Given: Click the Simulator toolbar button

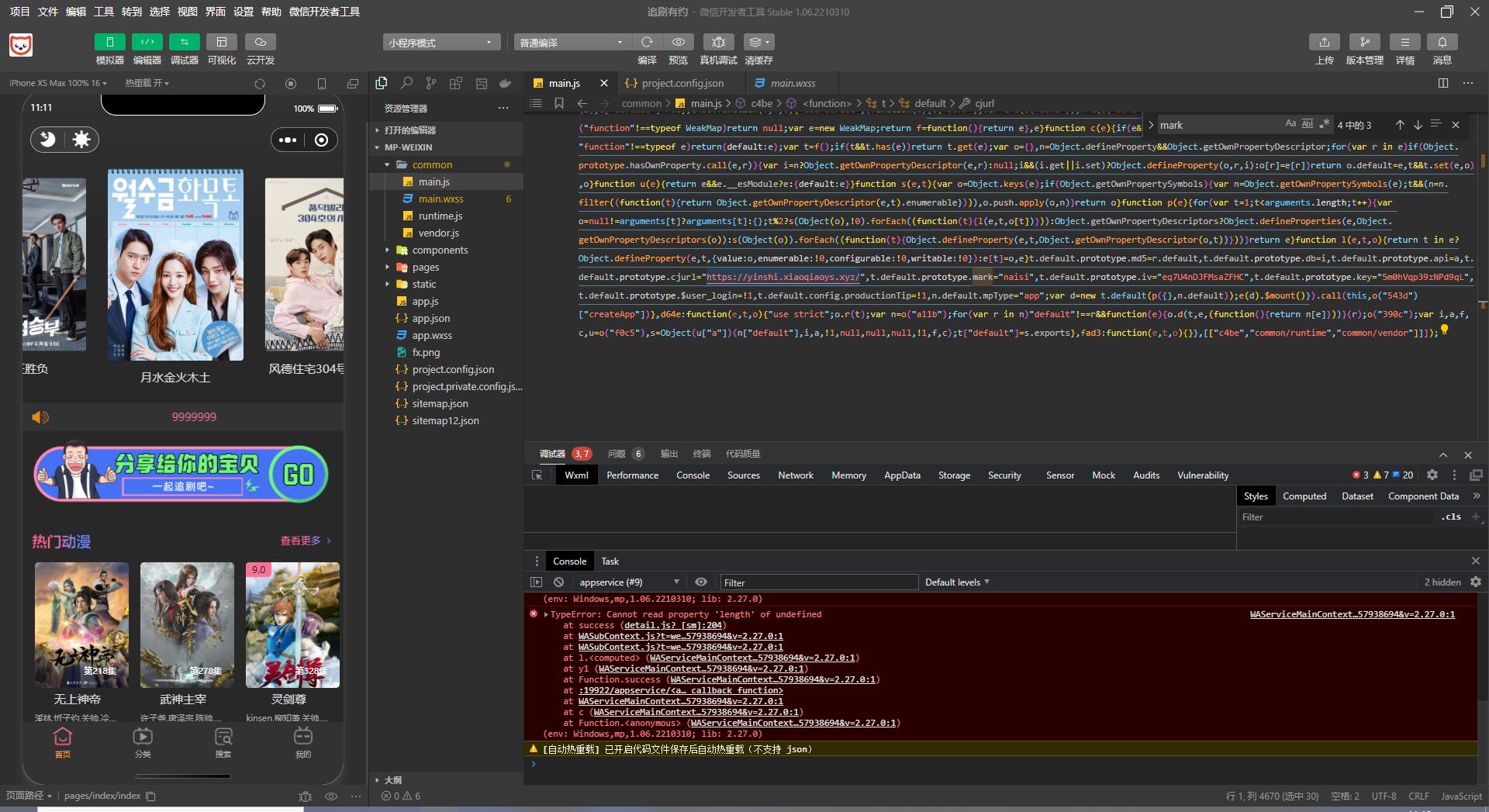Looking at the screenshot, I should coord(109,42).
